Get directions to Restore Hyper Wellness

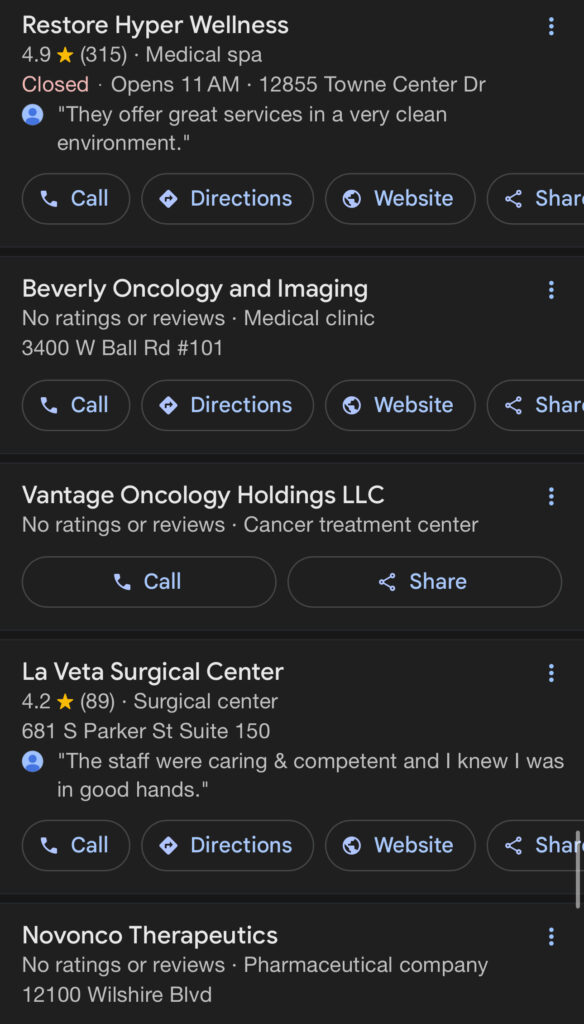[x=227, y=199]
